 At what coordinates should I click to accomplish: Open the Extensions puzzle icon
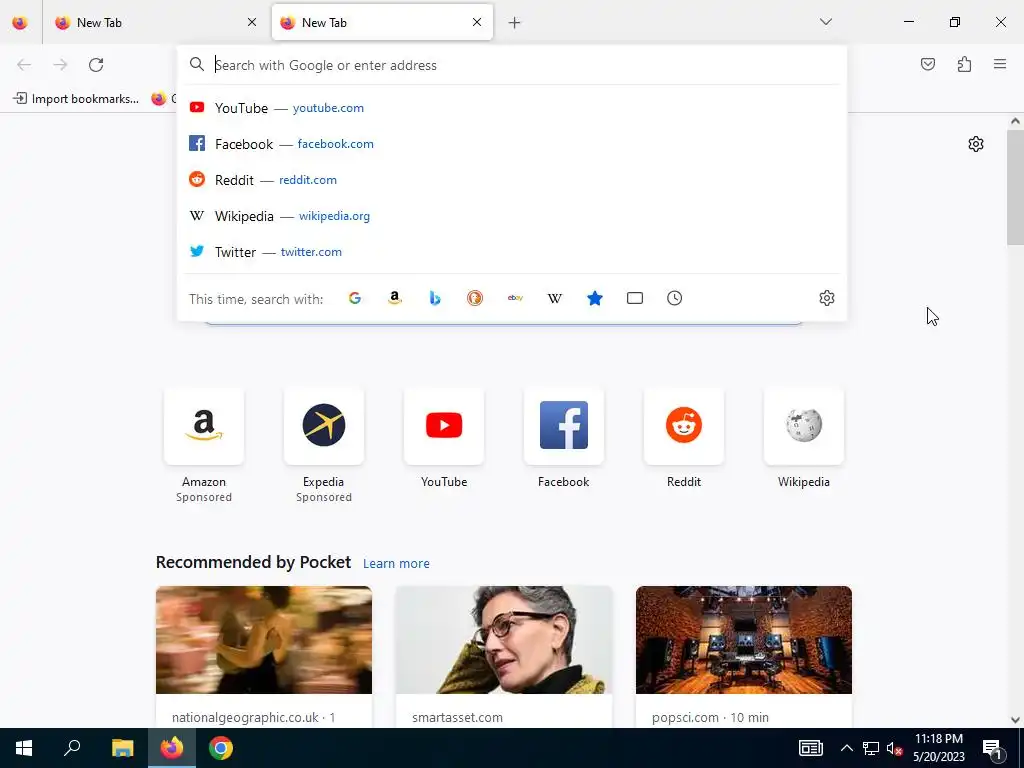click(965, 64)
